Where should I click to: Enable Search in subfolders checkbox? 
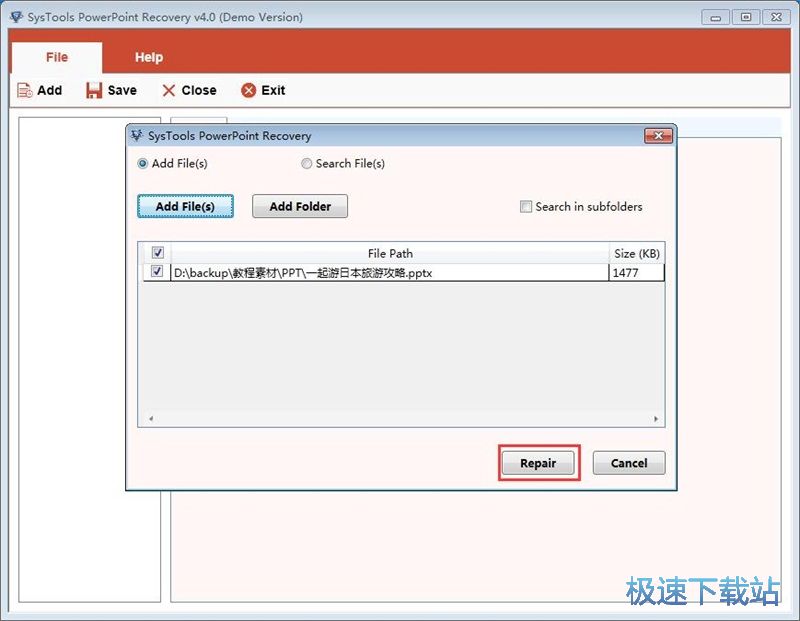tap(526, 207)
